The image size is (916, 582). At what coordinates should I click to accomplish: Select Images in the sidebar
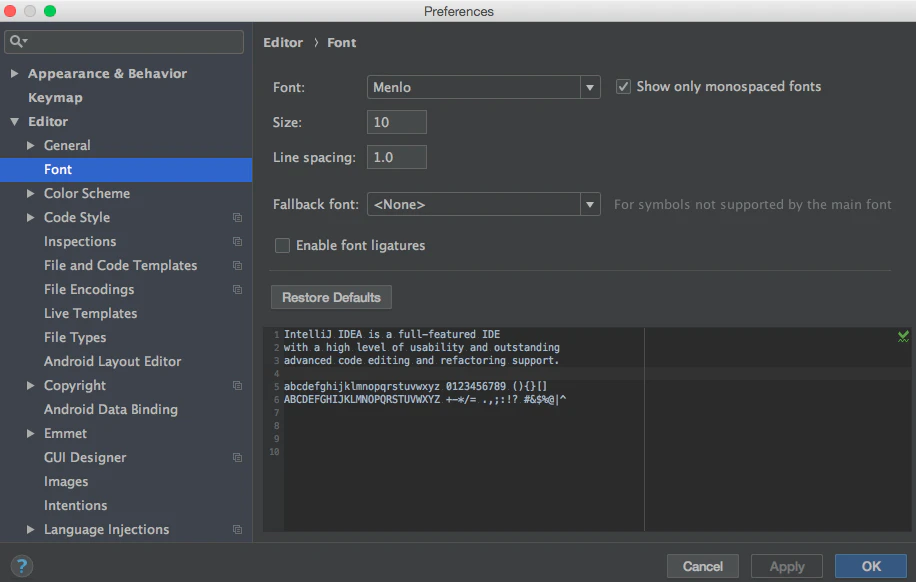point(66,481)
